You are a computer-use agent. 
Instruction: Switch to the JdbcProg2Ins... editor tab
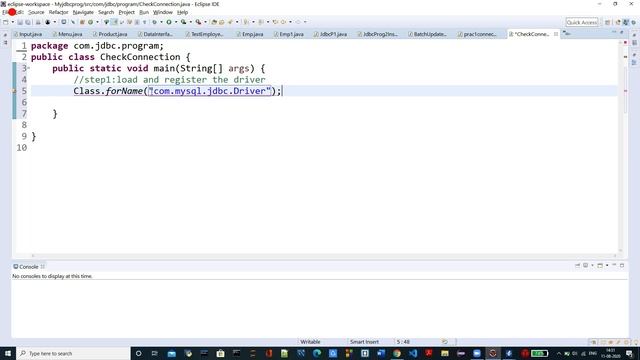pos(378,34)
